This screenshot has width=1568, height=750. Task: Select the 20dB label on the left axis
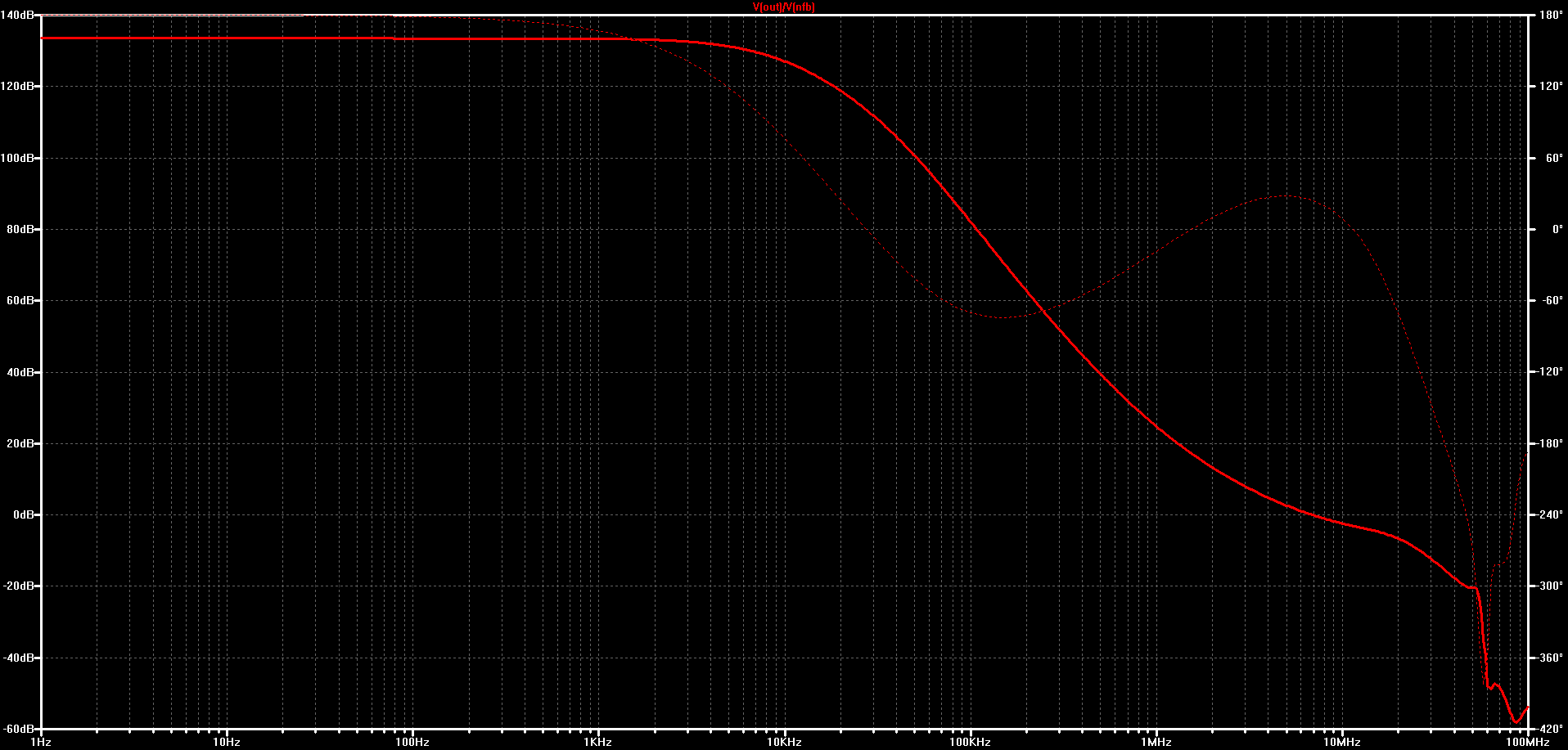click(x=20, y=444)
